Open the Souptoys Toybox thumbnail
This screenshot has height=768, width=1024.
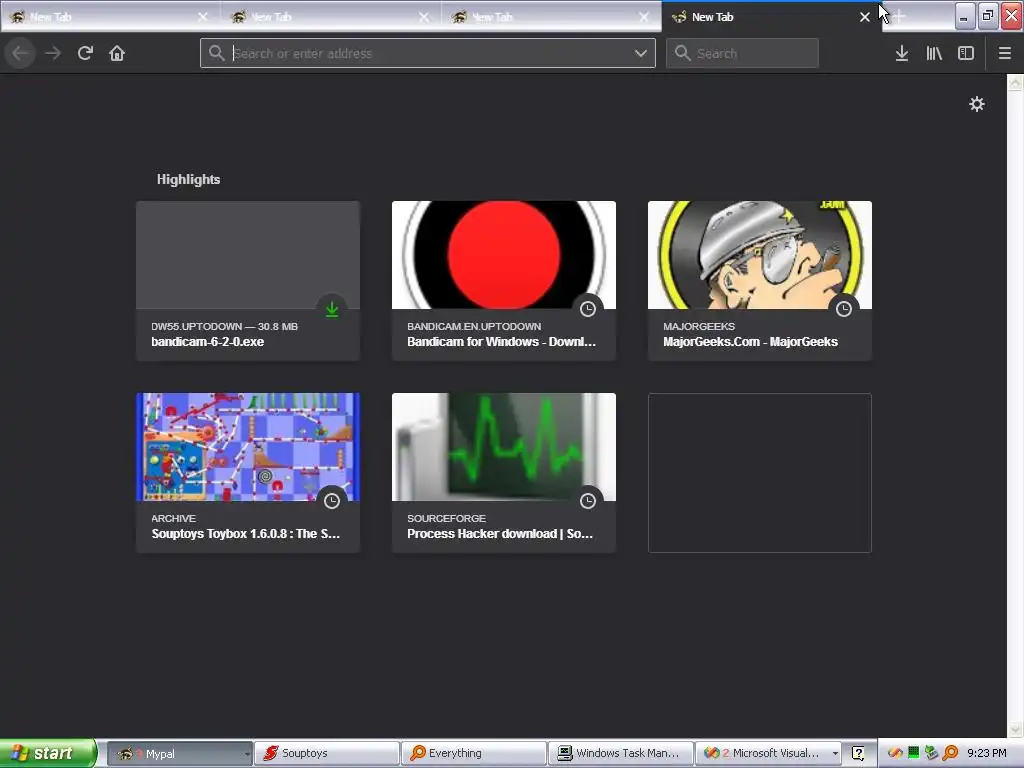tap(248, 447)
